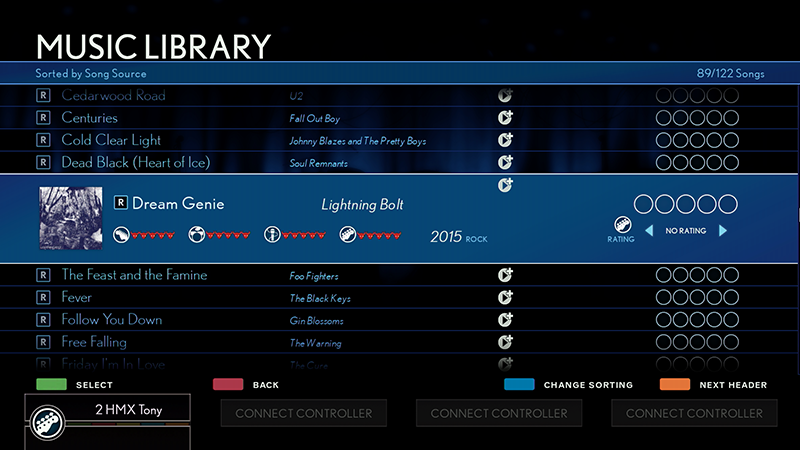Choose Follow You Down by Gin Blossoms
The image size is (800, 450).
click(x=111, y=320)
